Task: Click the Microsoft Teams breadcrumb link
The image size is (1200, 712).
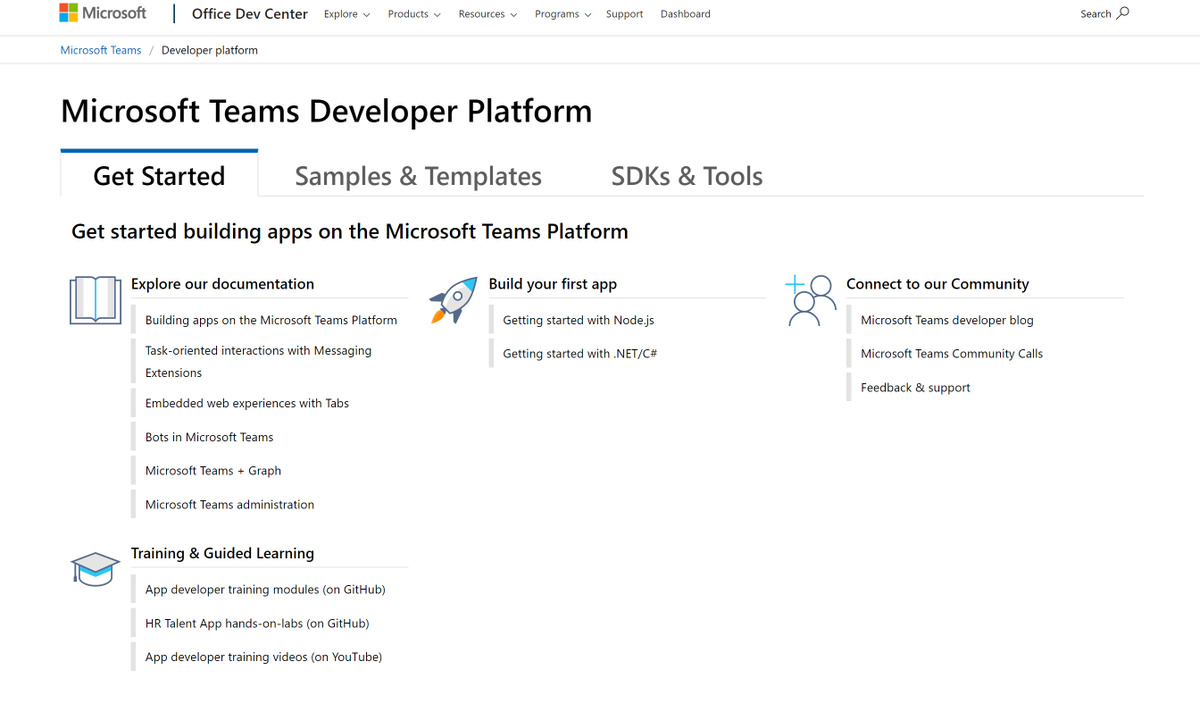Action: point(101,50)
